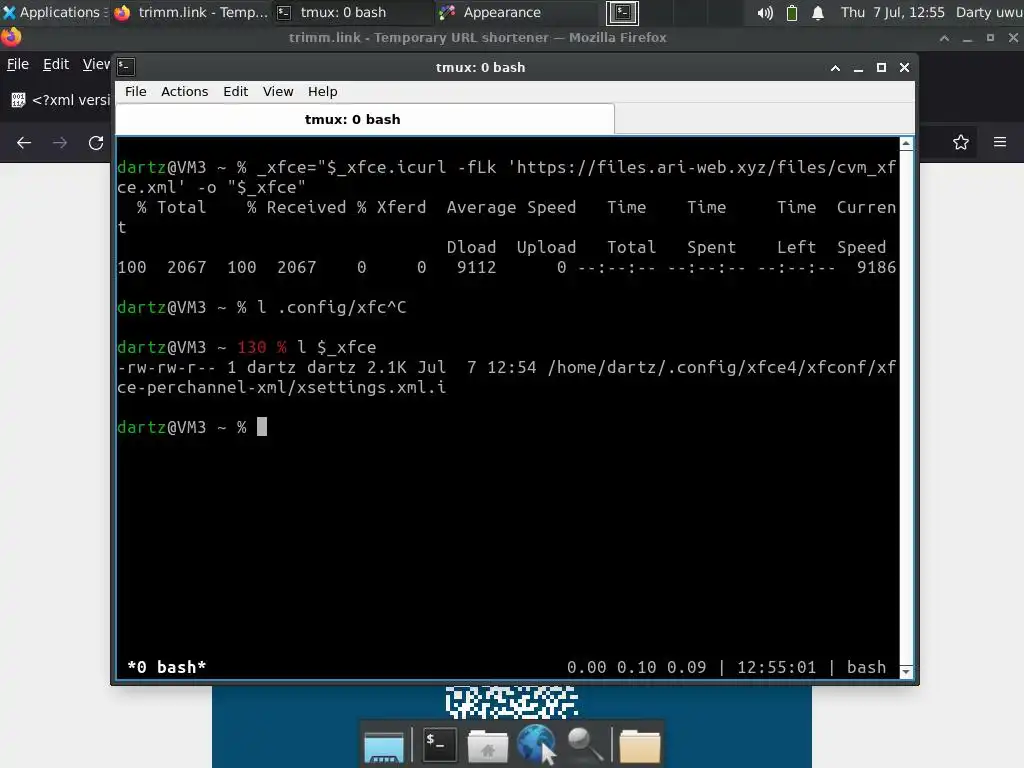Viewport: 1024px width, 768px height.
Task: Select the '<?xml versi' Firefox tab
Action: (x=60, y=100)
